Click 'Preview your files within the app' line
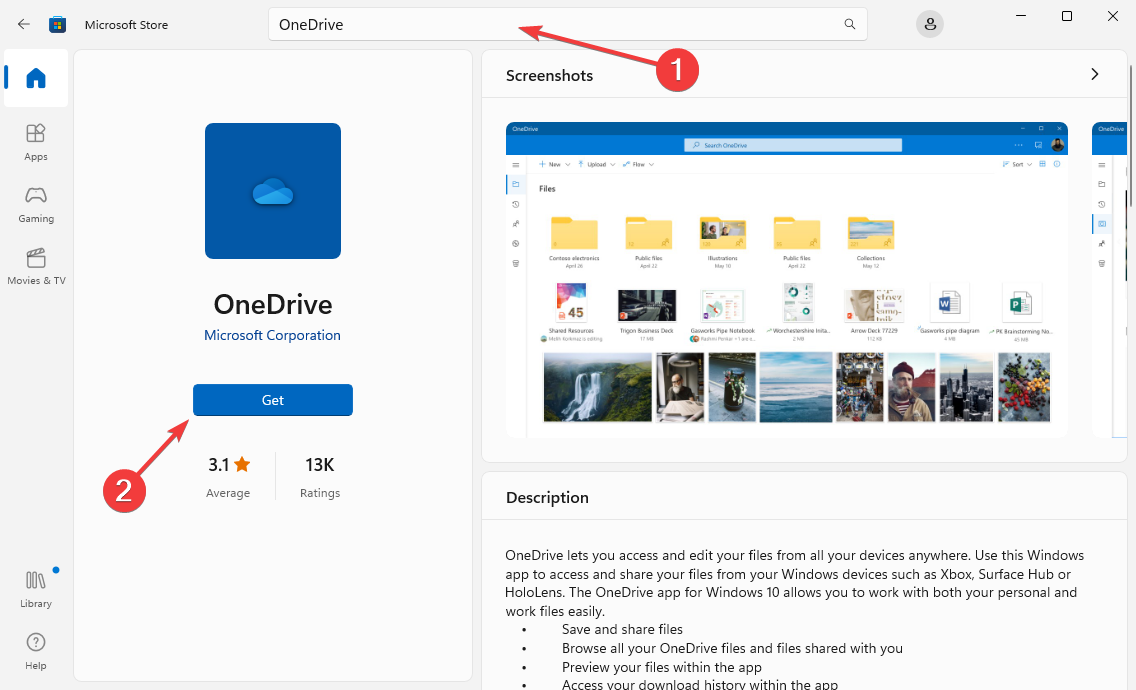 tap(661, 667)
